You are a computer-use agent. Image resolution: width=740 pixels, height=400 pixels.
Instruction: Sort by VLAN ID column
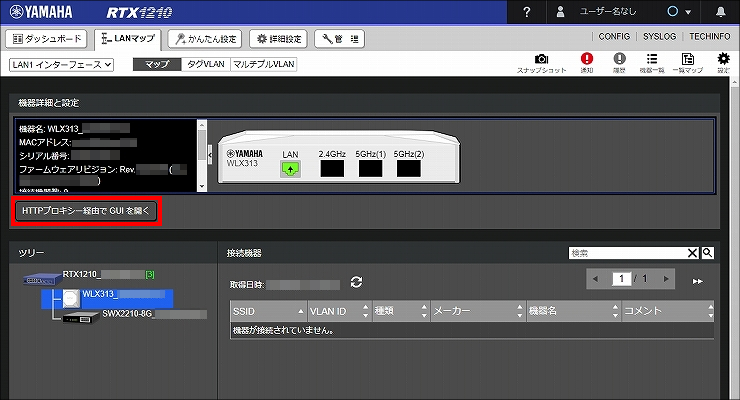tap(340, 311)
